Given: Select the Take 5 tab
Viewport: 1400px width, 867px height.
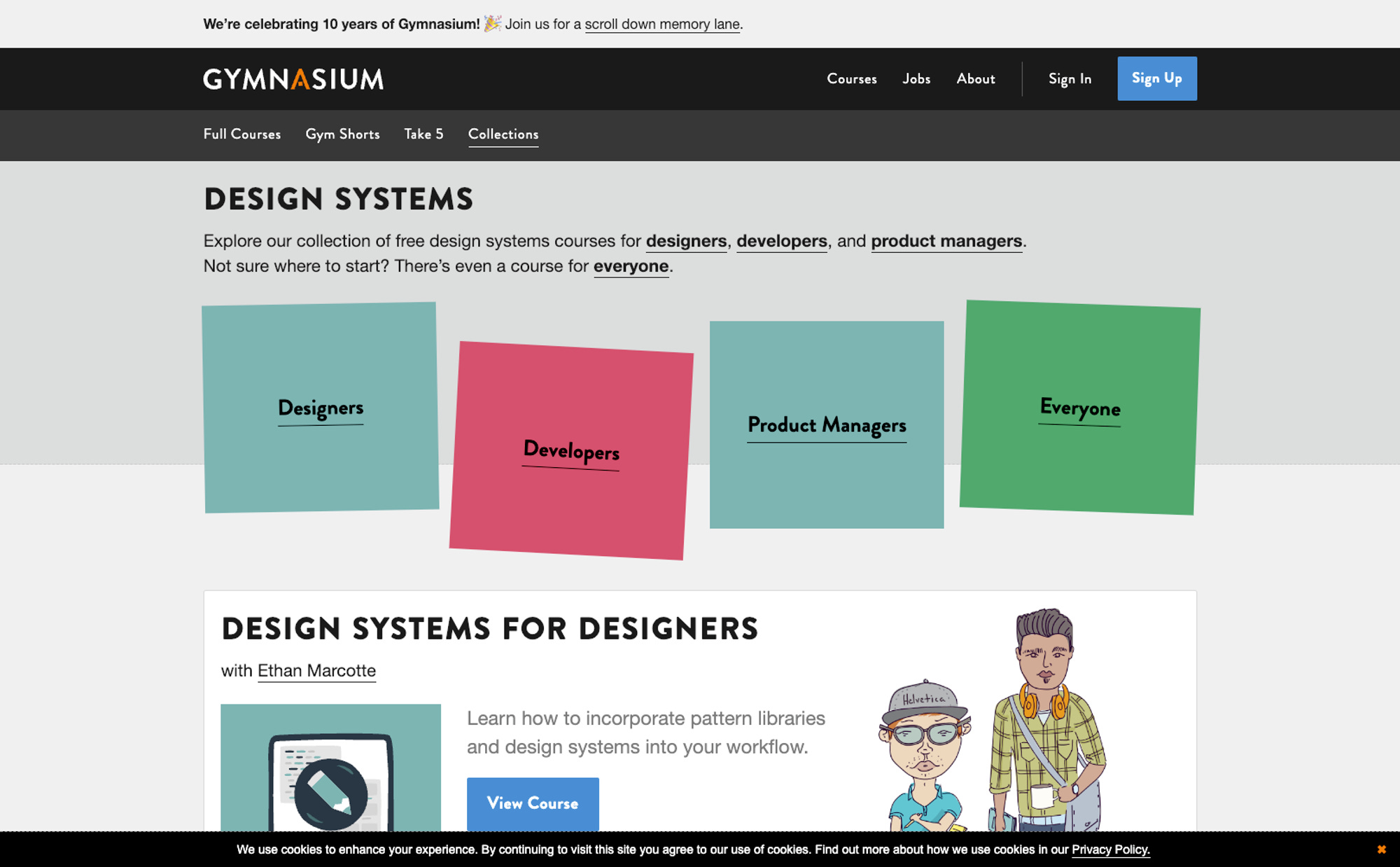Looking at the screenshot, I should 423,134.
